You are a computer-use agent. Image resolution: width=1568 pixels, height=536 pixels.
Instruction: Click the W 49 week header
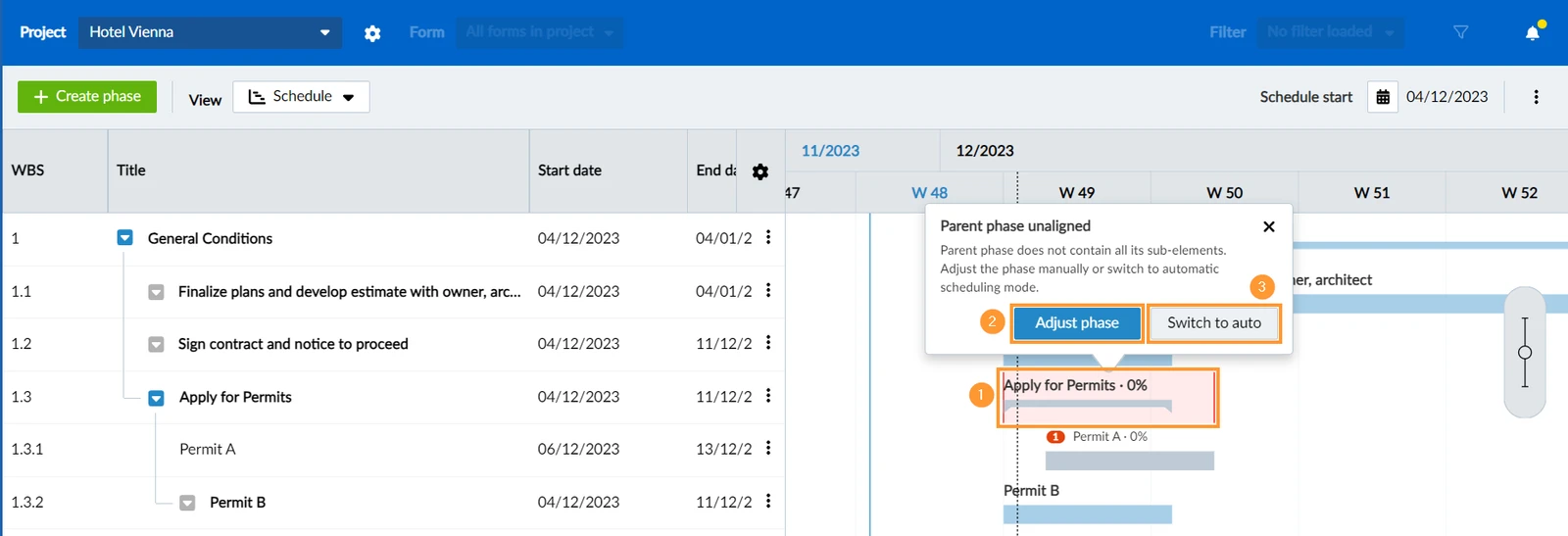tap(1077, 193)
